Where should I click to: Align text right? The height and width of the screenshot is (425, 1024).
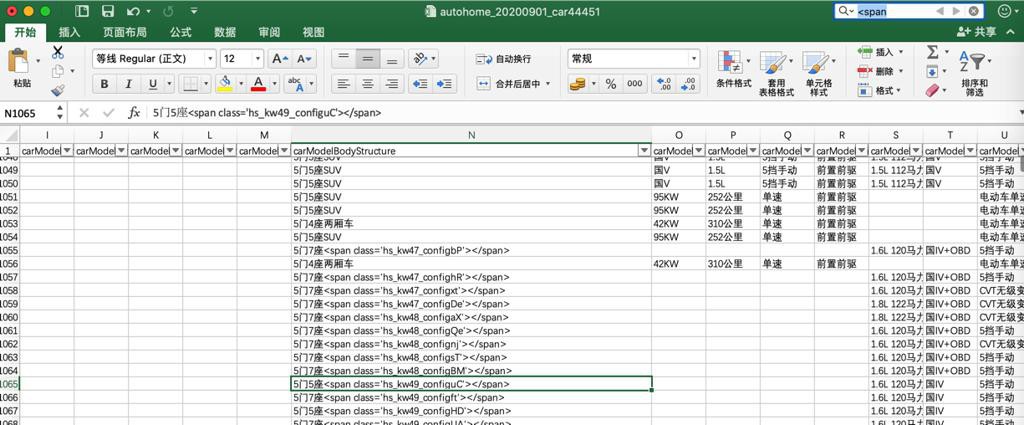(x=392, y=84)
